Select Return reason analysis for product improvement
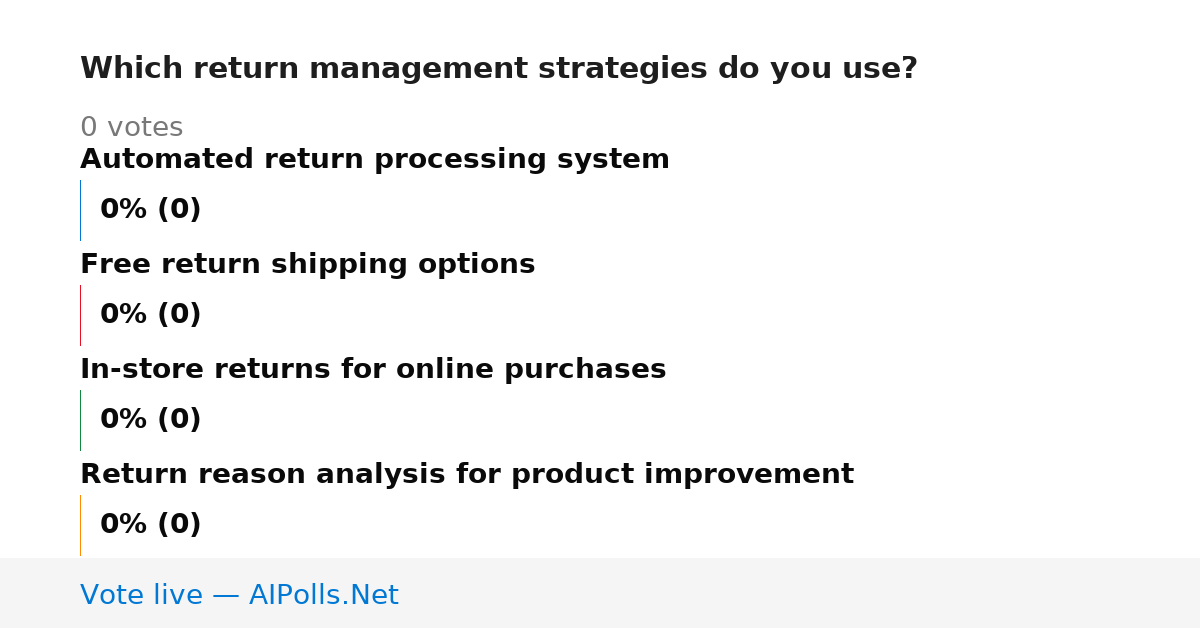The width and height of the screenshot is (1200, 628). 467,475
